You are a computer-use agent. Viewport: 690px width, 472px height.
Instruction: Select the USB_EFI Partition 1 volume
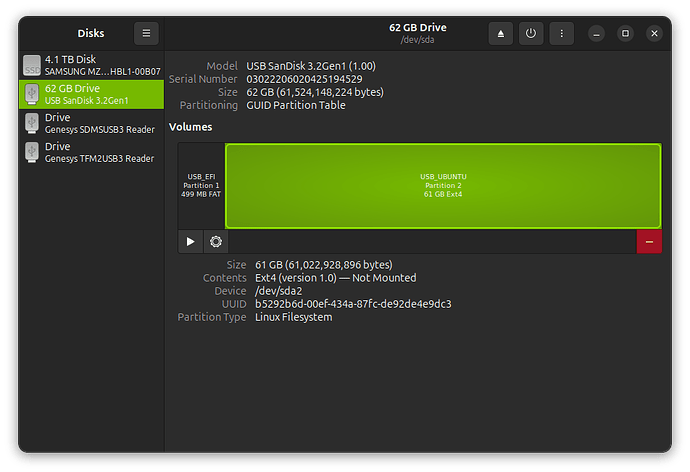(x=201, y=185)
